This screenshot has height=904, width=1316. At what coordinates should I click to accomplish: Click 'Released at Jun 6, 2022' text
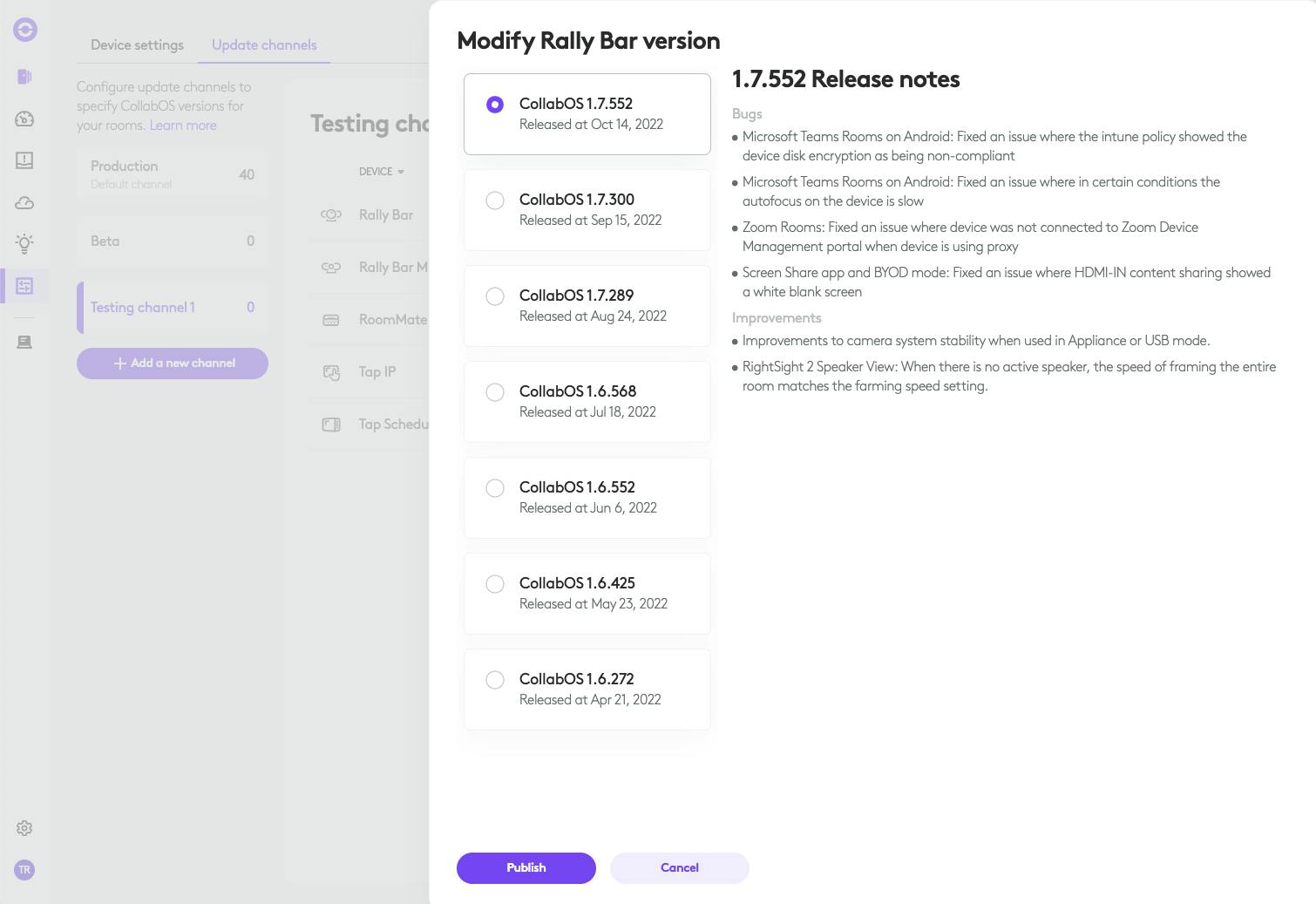point(588,507)
